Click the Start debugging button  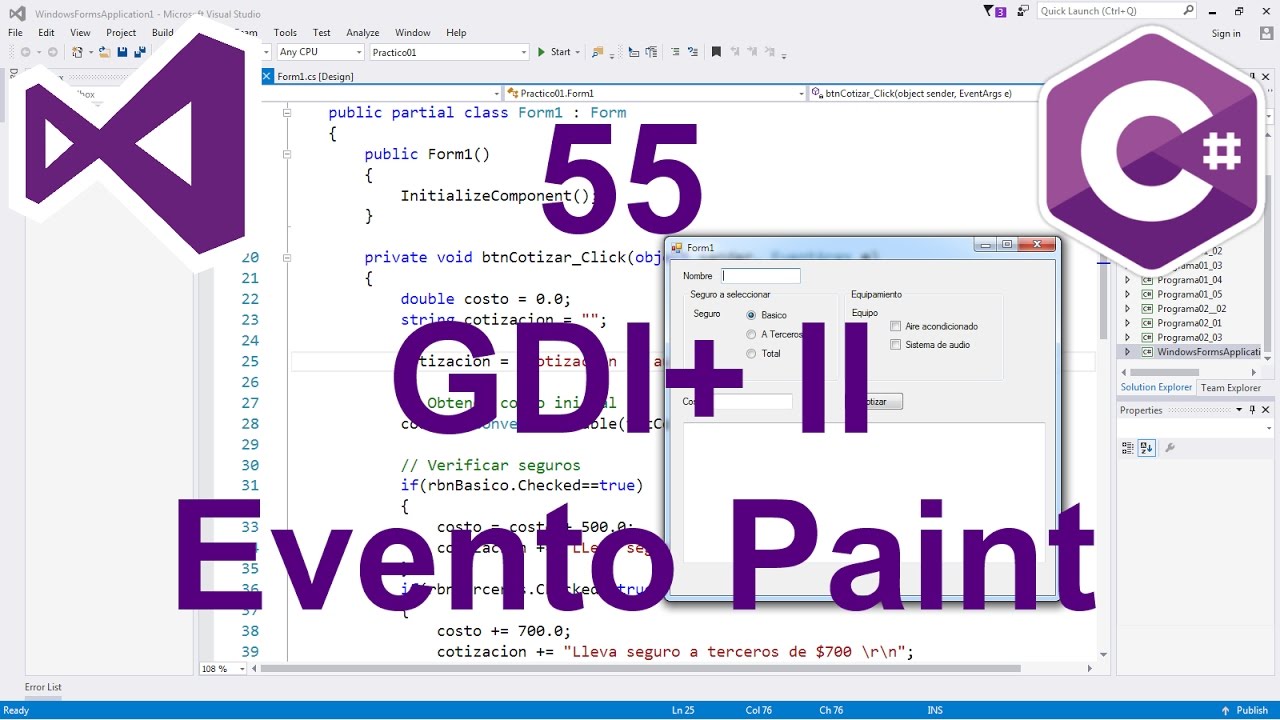[554, 52]
